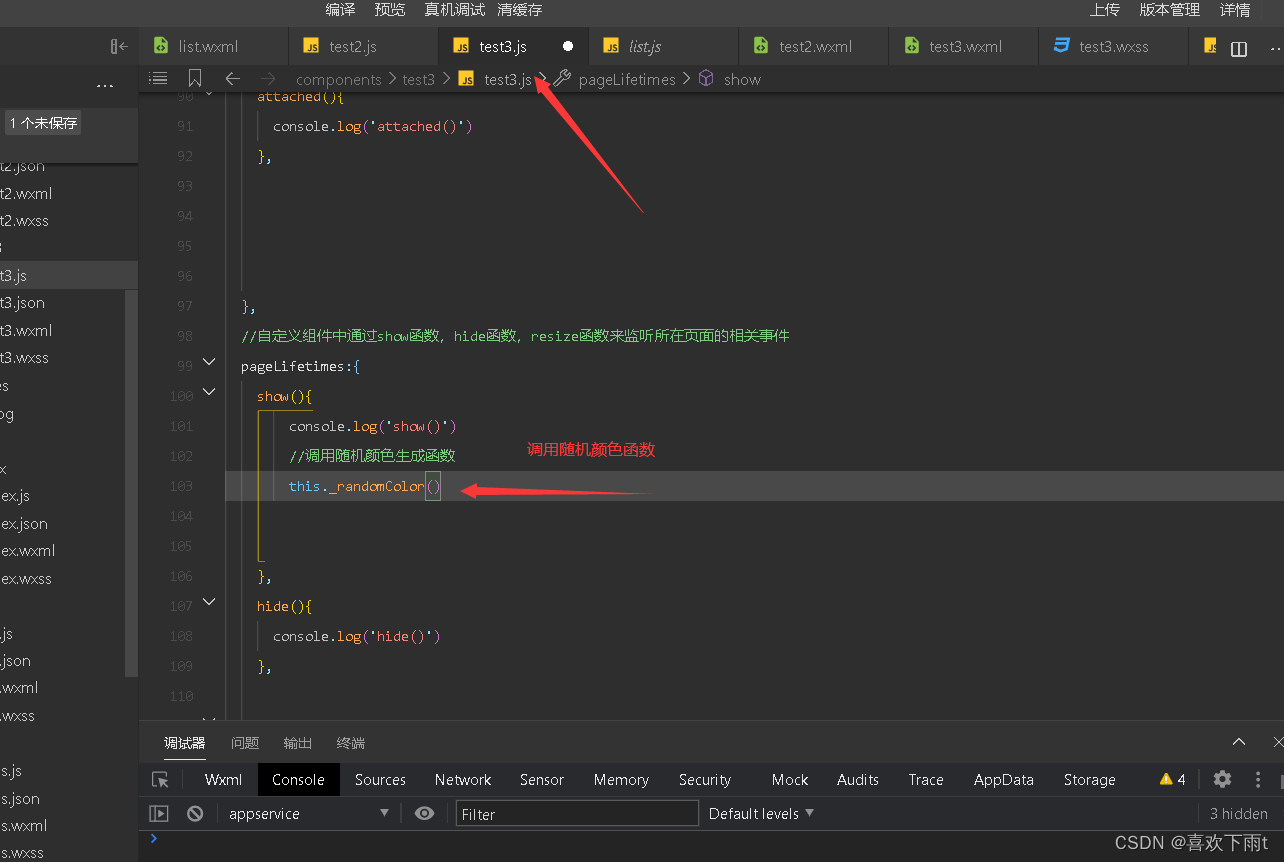Switch to the test2.js tab
The height and width of the screenshot is (862, 1284).
tap(363, 46)
